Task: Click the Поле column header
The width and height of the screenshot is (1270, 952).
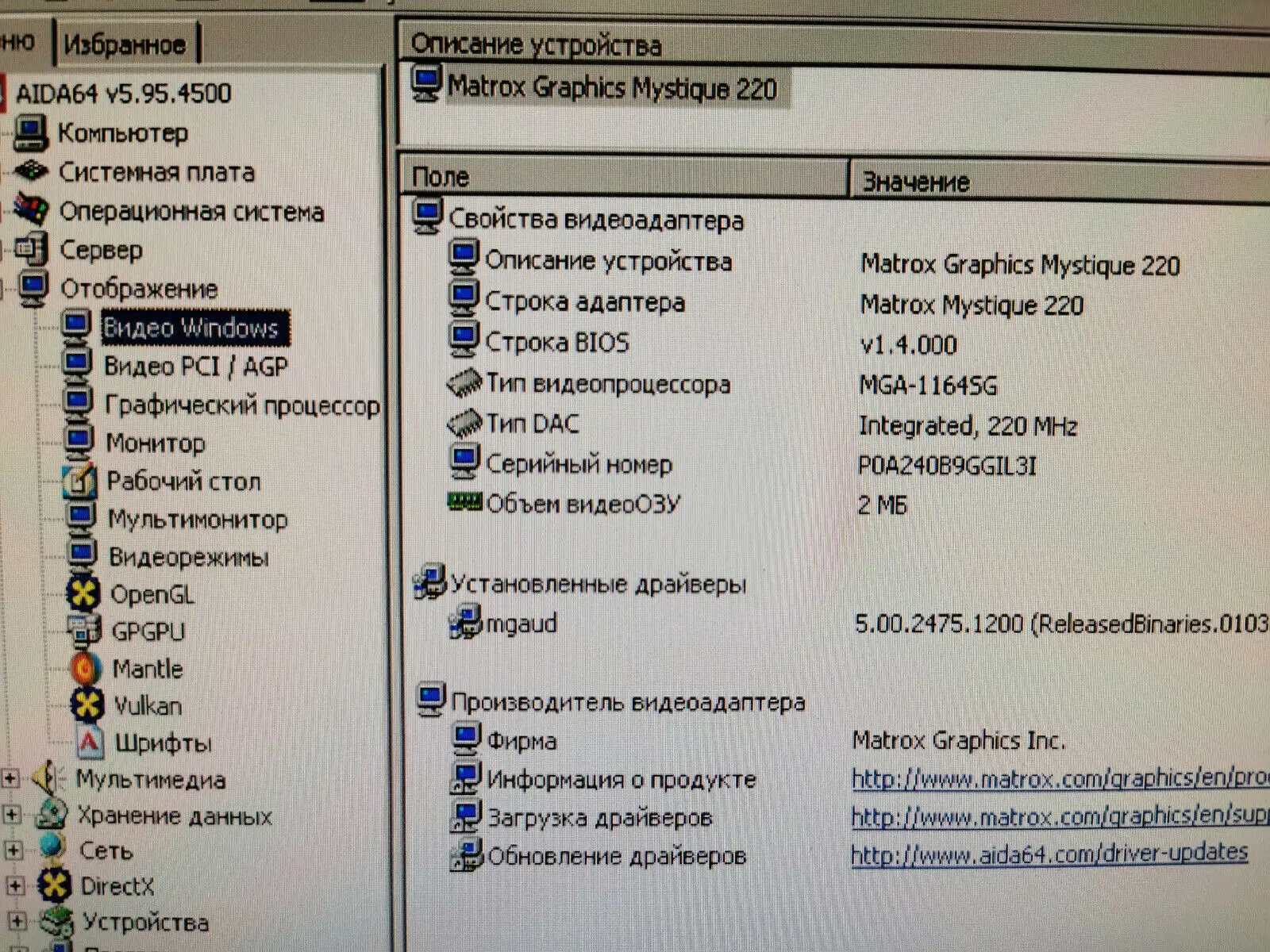Action: [x=625, y=177]
